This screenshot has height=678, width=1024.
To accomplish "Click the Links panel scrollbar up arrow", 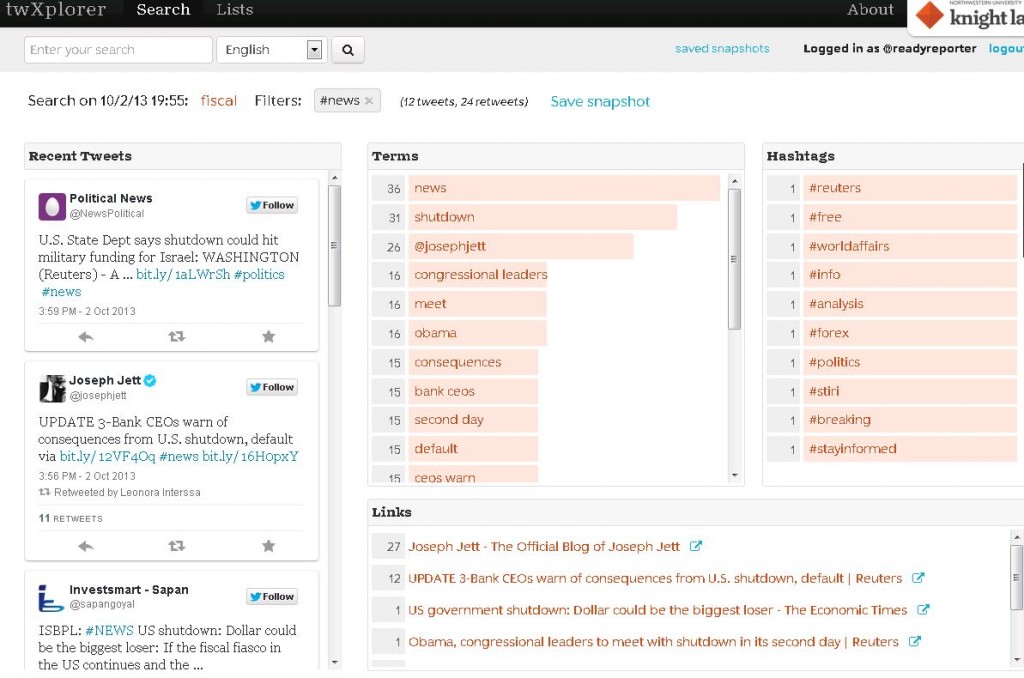I will 1016,537.
